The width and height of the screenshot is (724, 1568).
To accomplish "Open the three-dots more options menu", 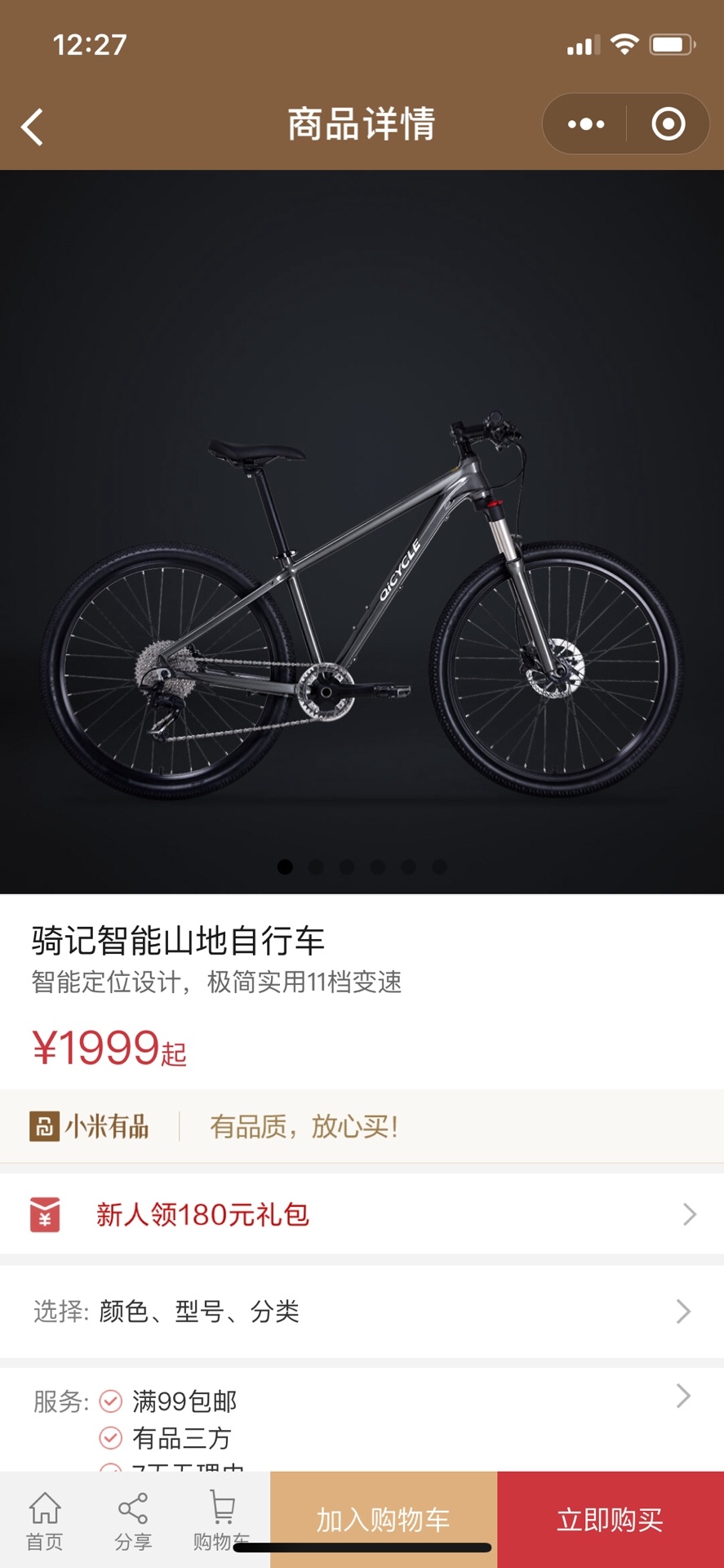I will point(585,124).
